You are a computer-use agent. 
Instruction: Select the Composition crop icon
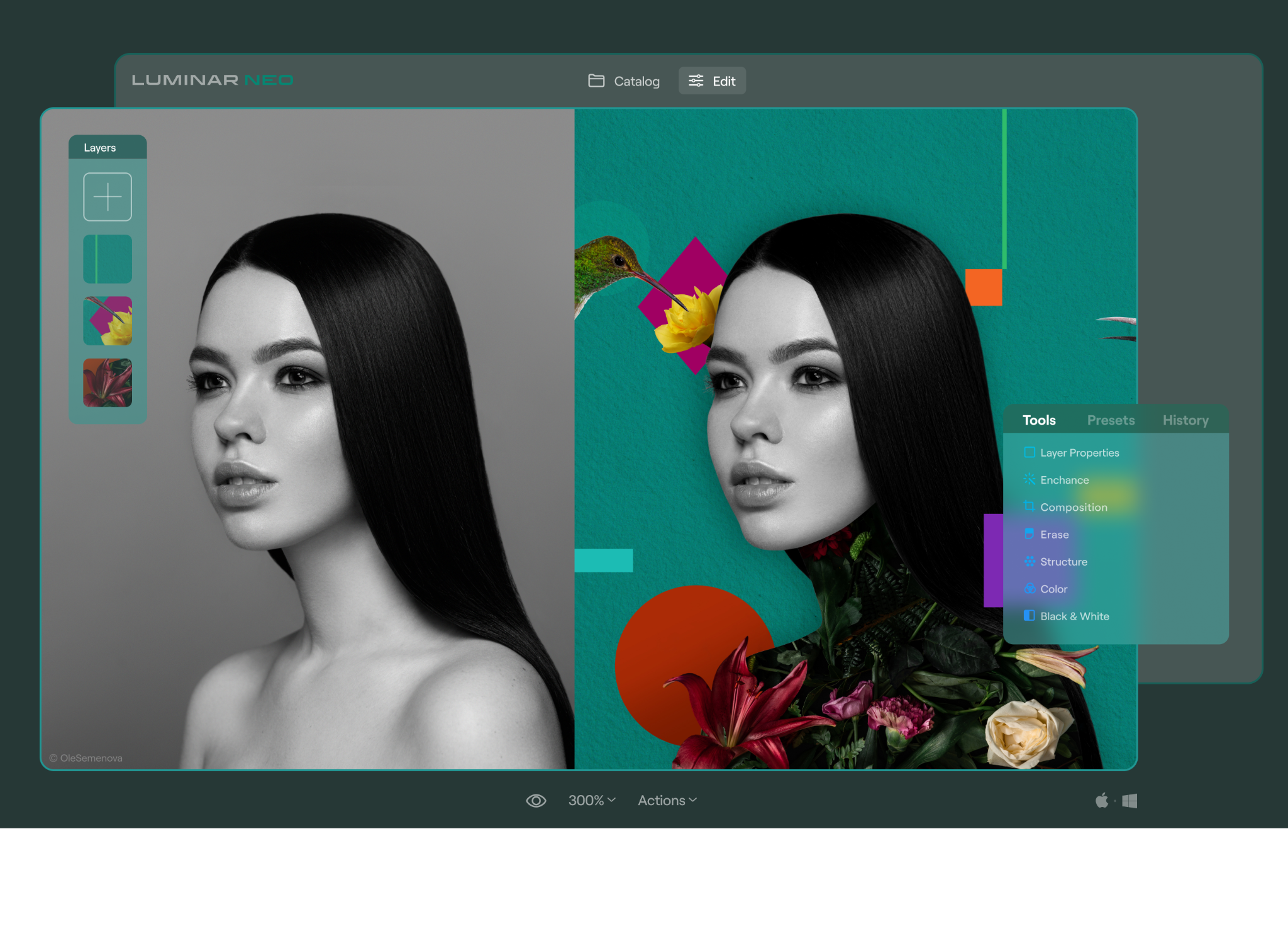tap(1030, 506)
